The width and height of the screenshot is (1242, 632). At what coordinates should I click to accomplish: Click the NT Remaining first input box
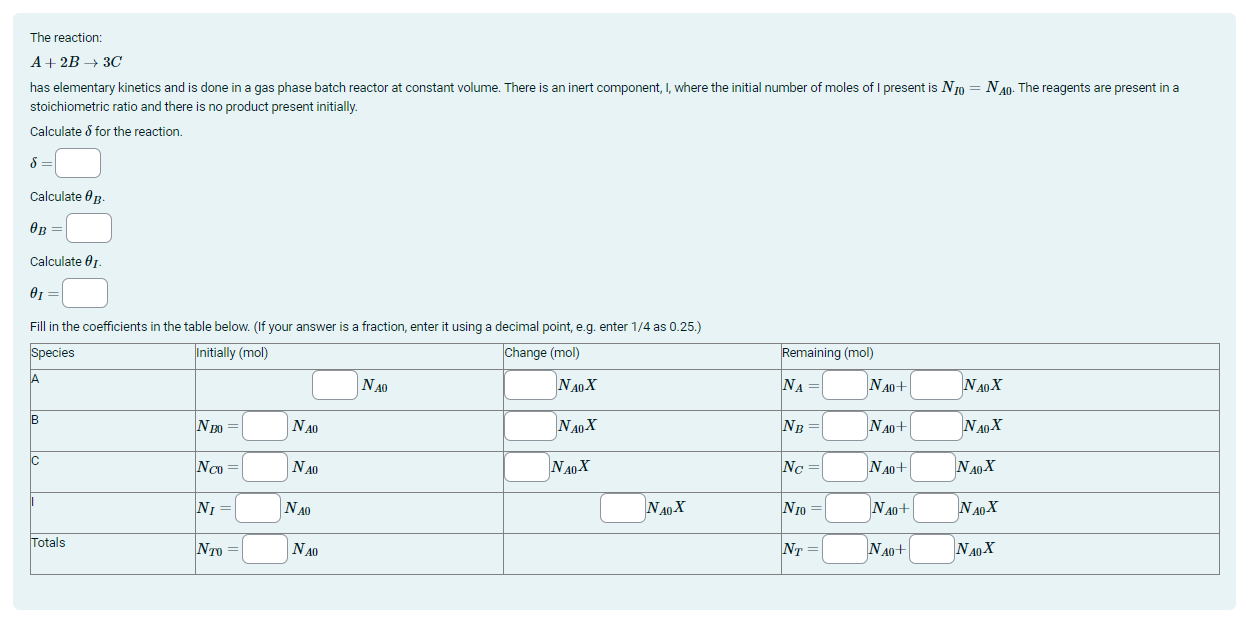[843, 548]
